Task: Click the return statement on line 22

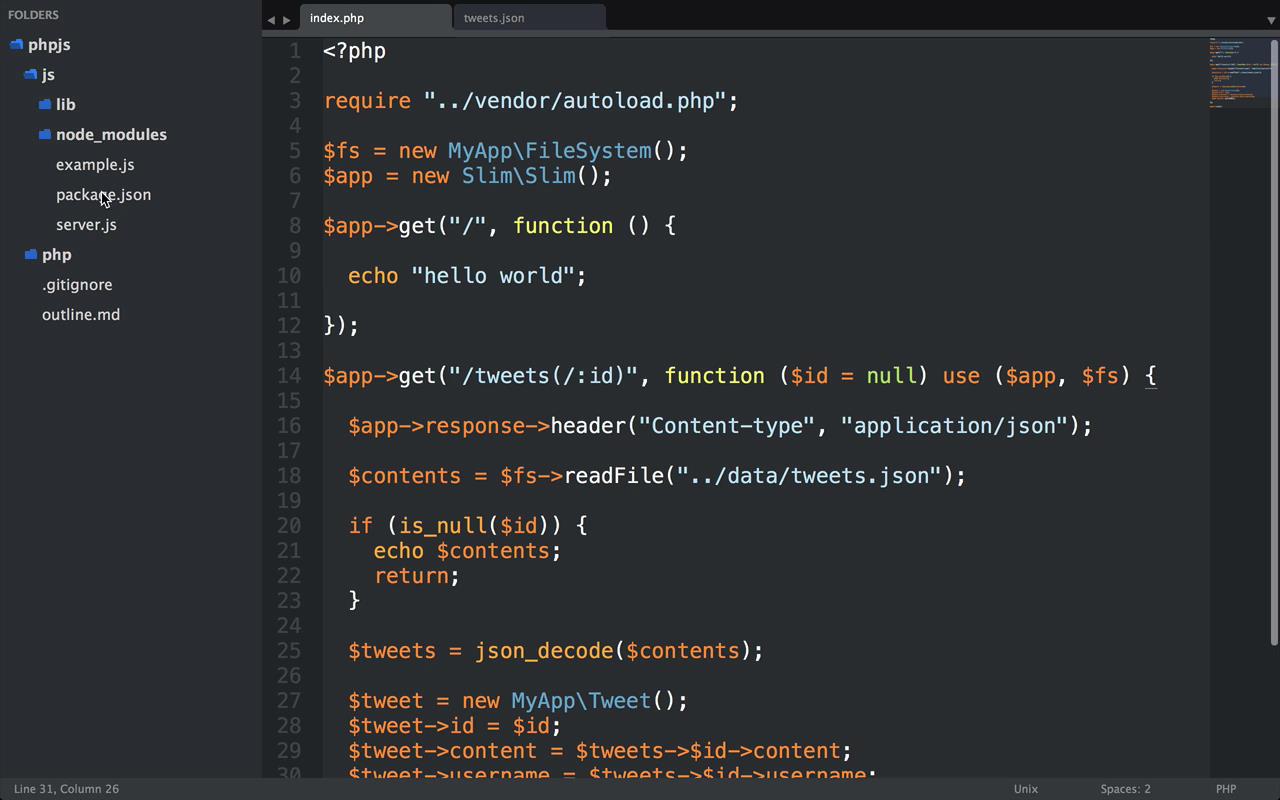Action: tap(417, 576)
